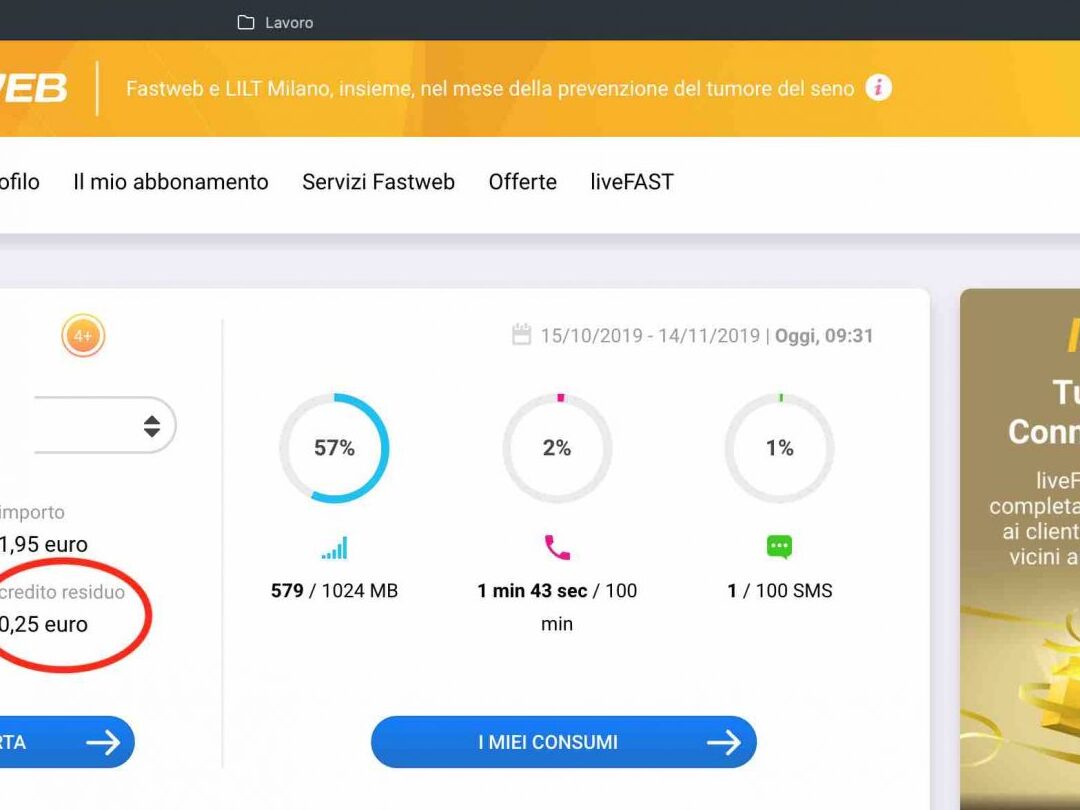Open the Lavoro bookmarks folder
This screenshot has height=810, width=1080.
pyautogui.click(x=275, y=23)
